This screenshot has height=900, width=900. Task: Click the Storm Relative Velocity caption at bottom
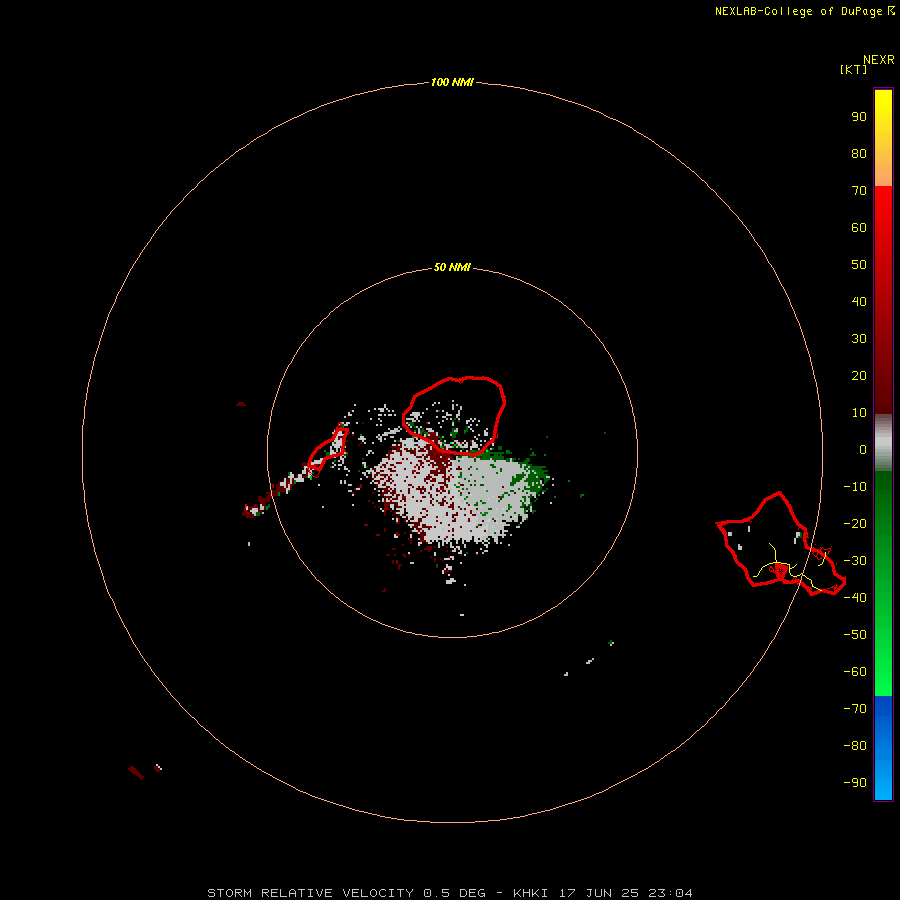click(449, 893)
